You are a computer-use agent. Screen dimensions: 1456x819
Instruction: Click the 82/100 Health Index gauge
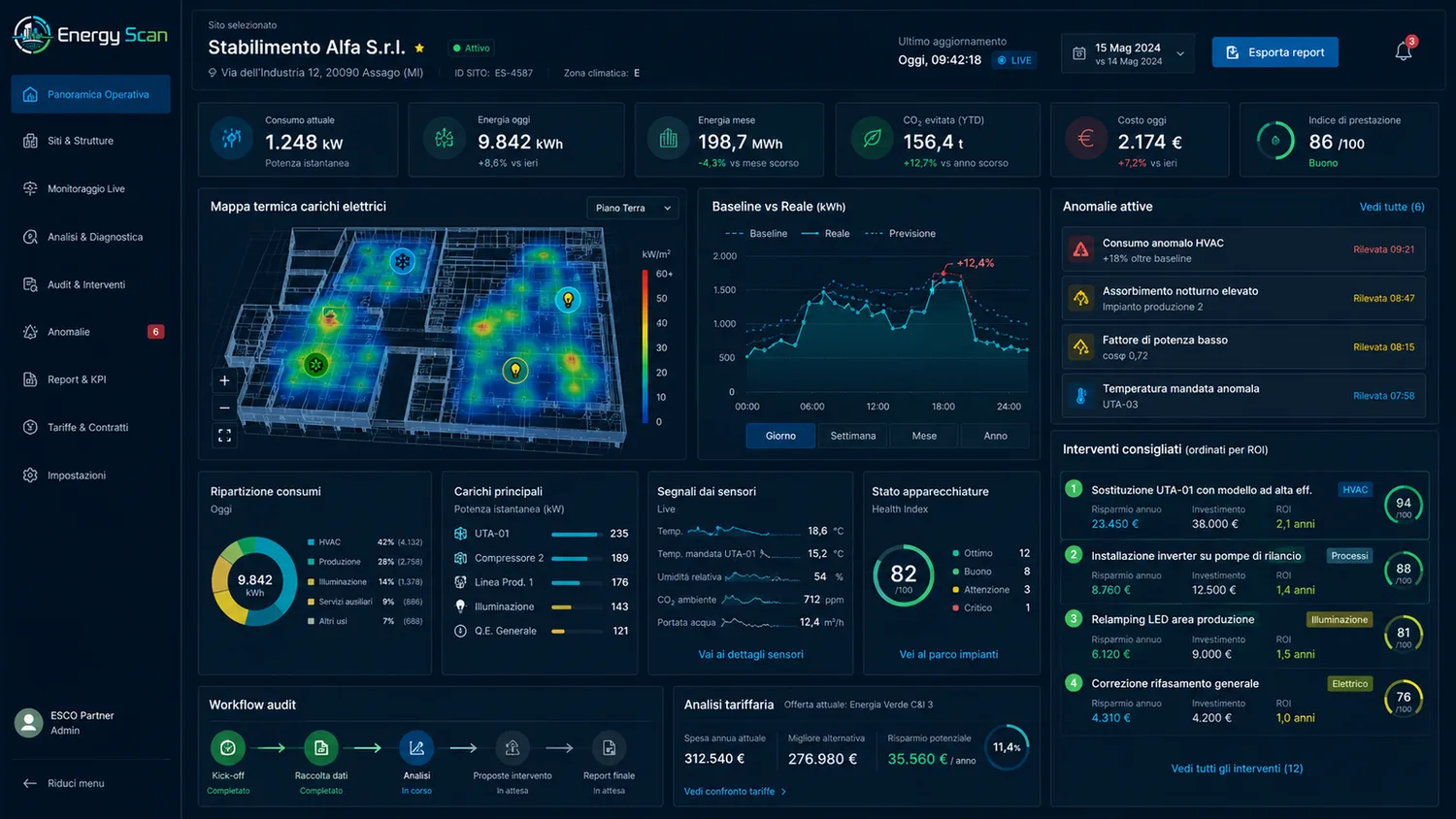pos(904,575)
